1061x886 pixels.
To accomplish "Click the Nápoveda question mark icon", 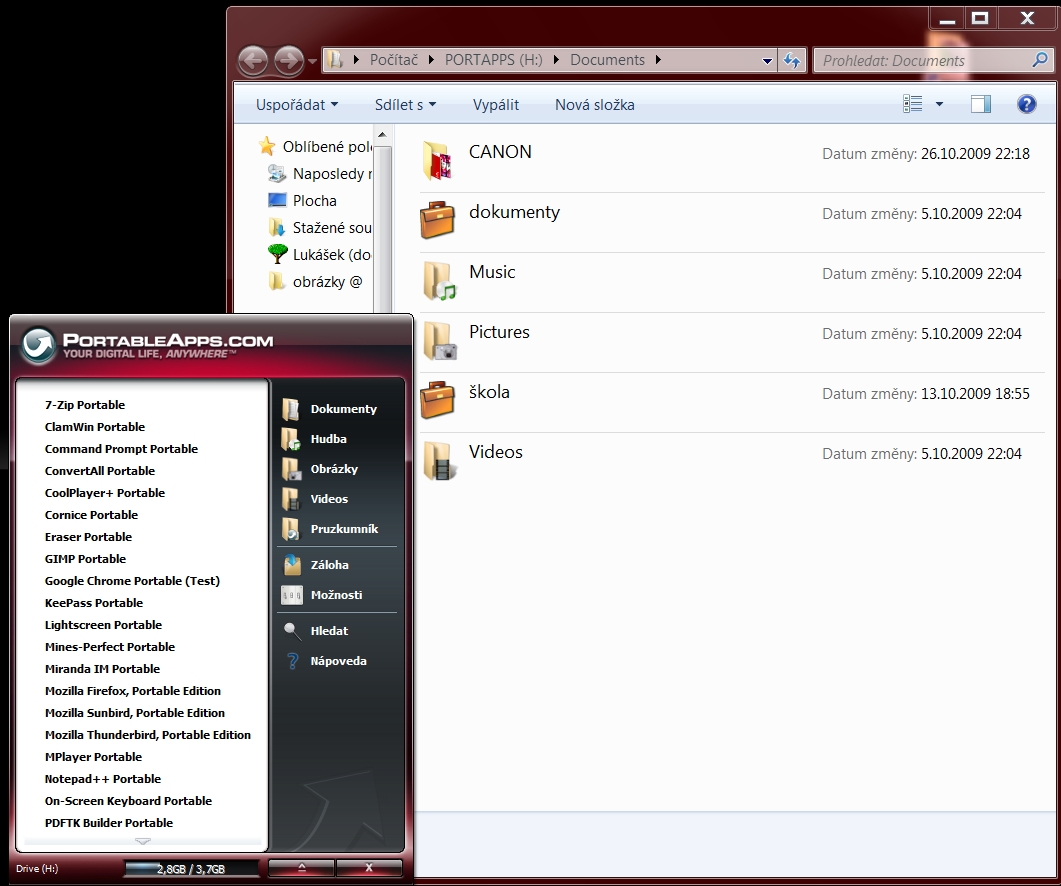I will coord(292,661).
